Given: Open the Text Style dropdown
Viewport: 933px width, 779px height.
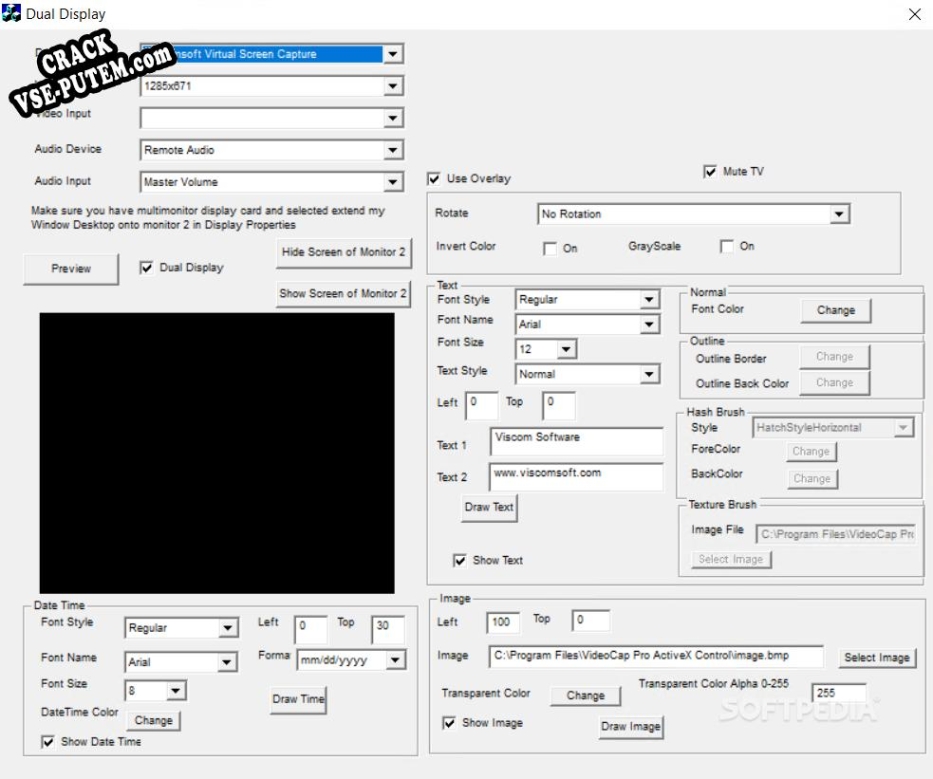Looking at the screenshot, I should 649,374.
